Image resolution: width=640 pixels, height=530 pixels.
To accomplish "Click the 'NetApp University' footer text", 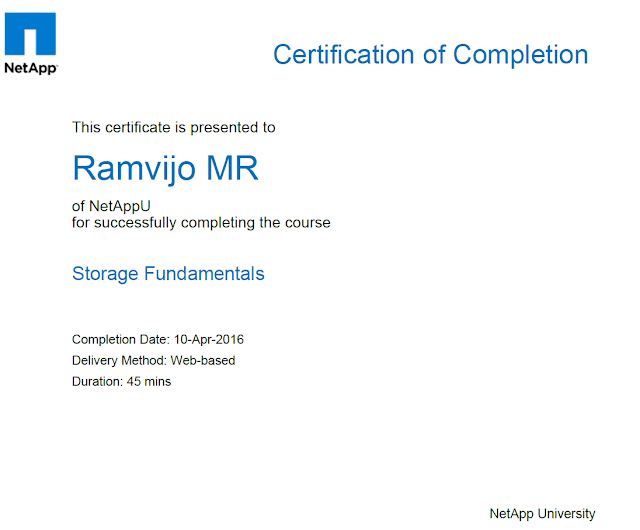I will (542, 514).
